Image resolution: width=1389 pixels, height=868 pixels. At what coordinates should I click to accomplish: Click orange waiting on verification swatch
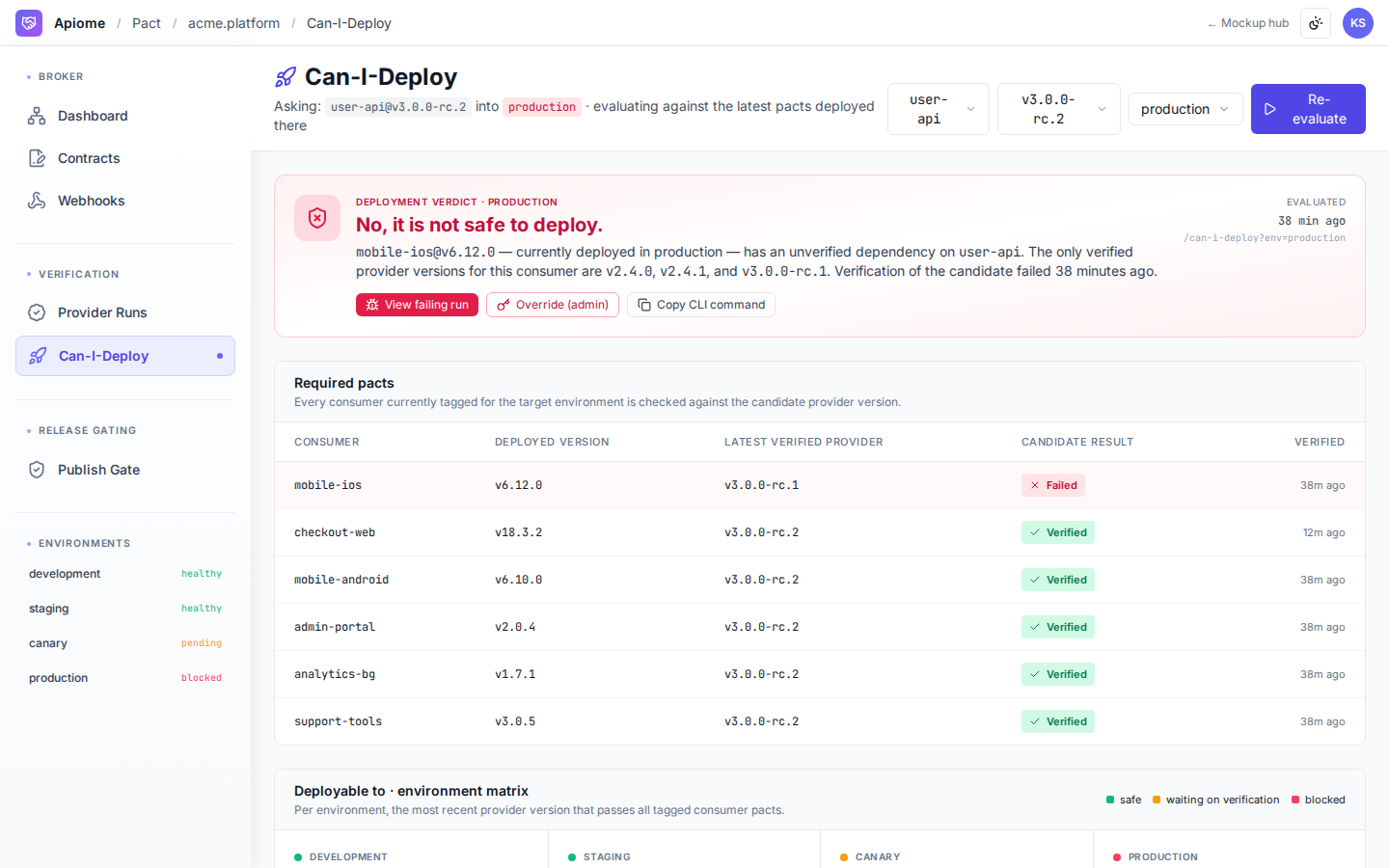pyautogui.click(x=1157, y=800)
